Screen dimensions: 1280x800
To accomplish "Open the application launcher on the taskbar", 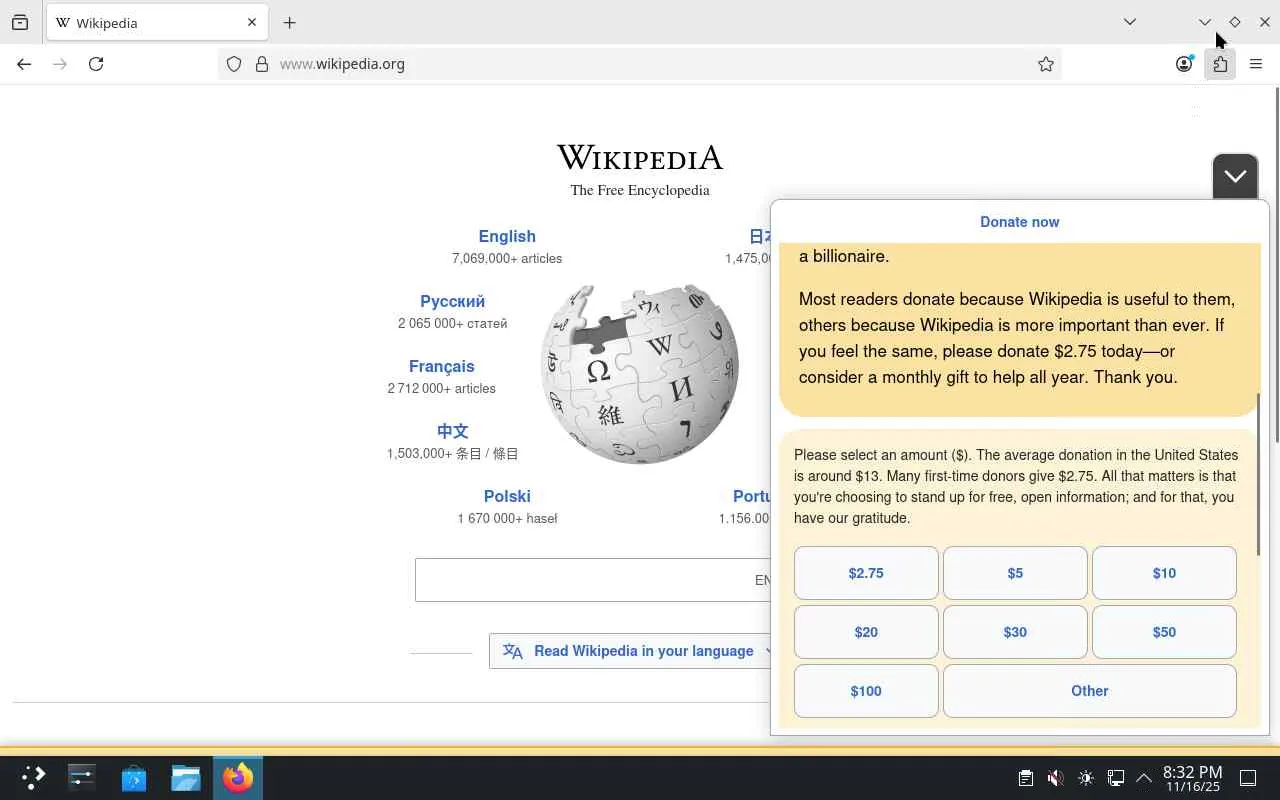I will pos(34,778).
